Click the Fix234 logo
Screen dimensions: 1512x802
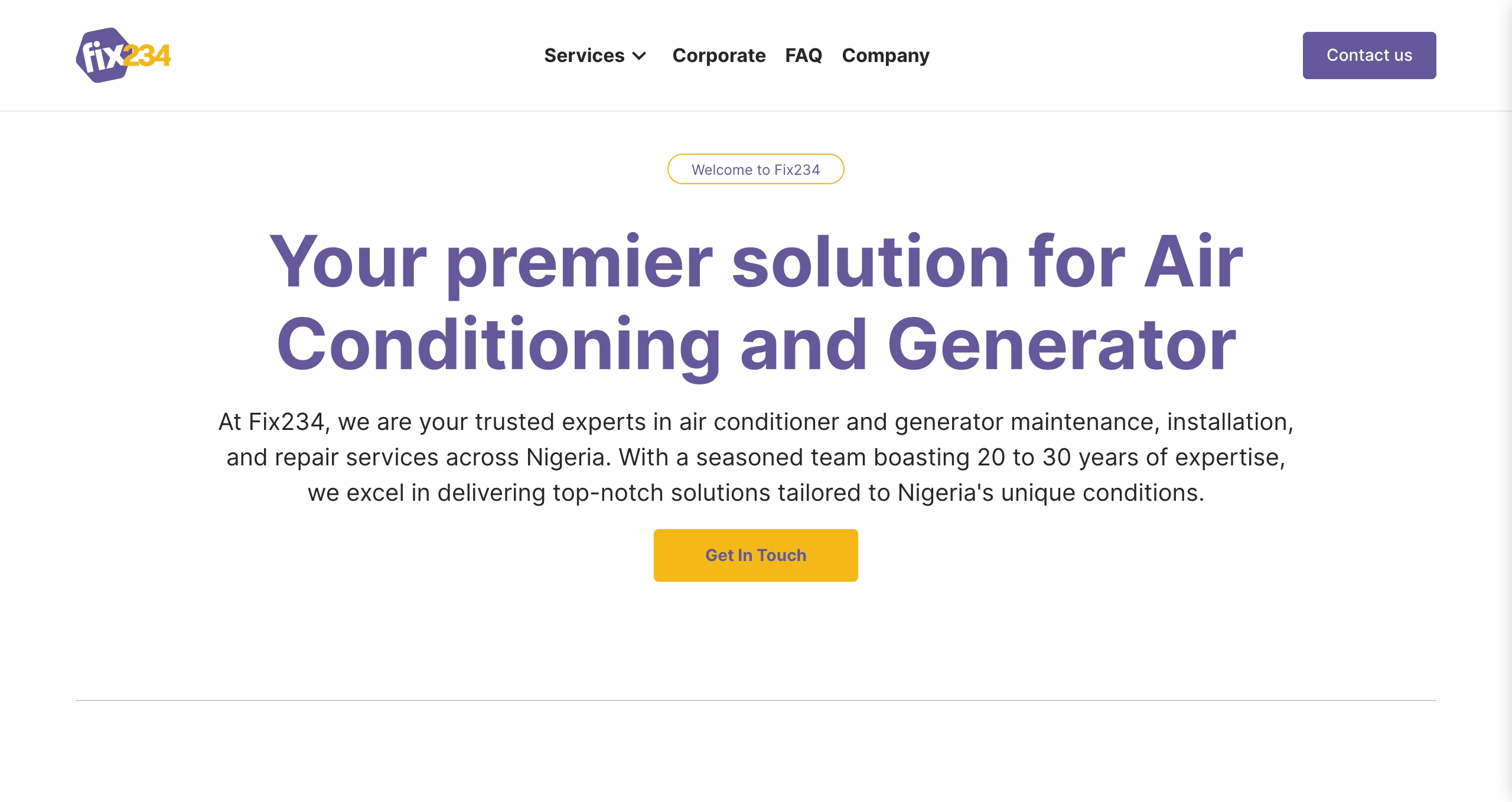point(123,56)
